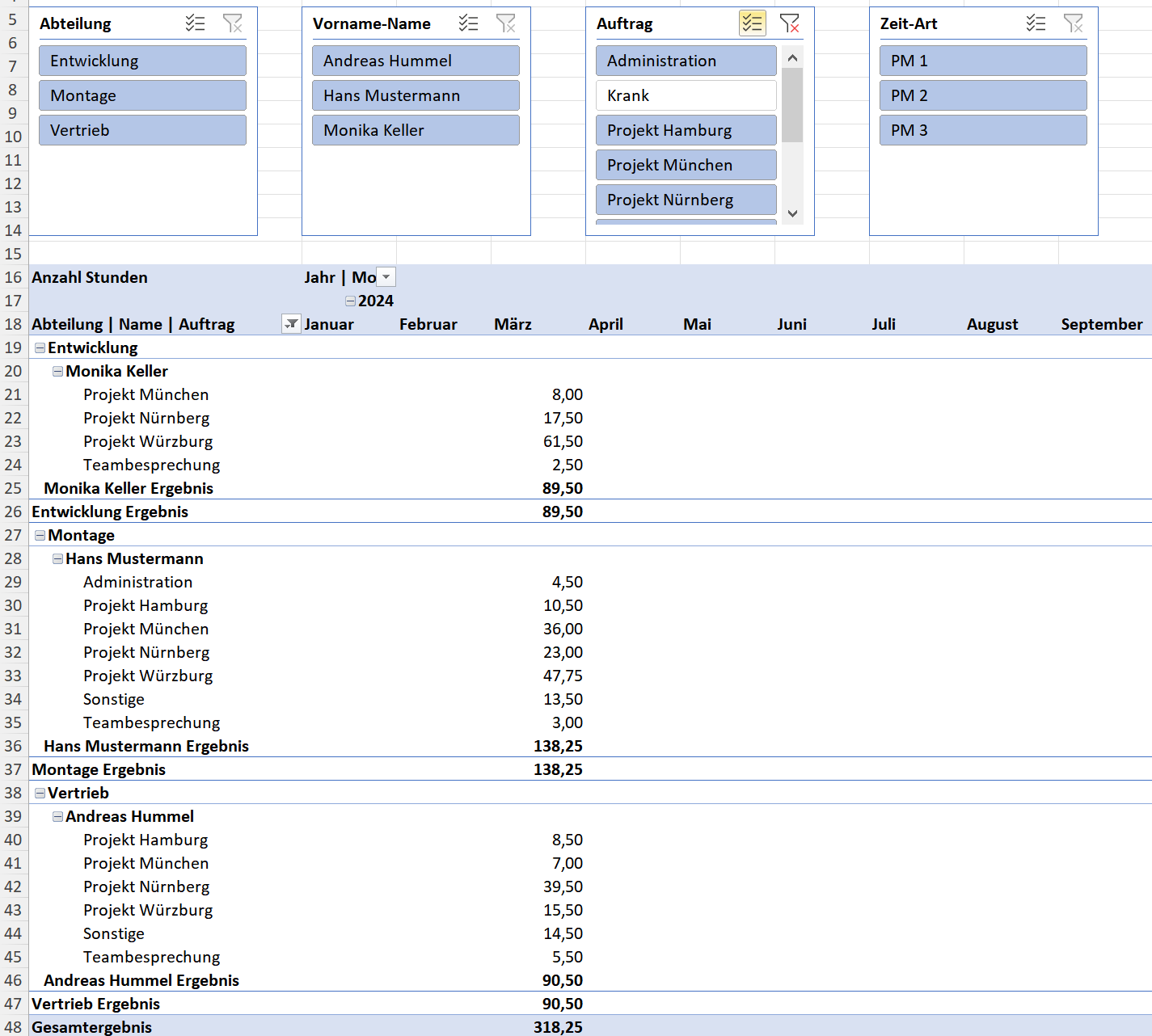Collapse the 2024 year group

click(x=350, y=301)
